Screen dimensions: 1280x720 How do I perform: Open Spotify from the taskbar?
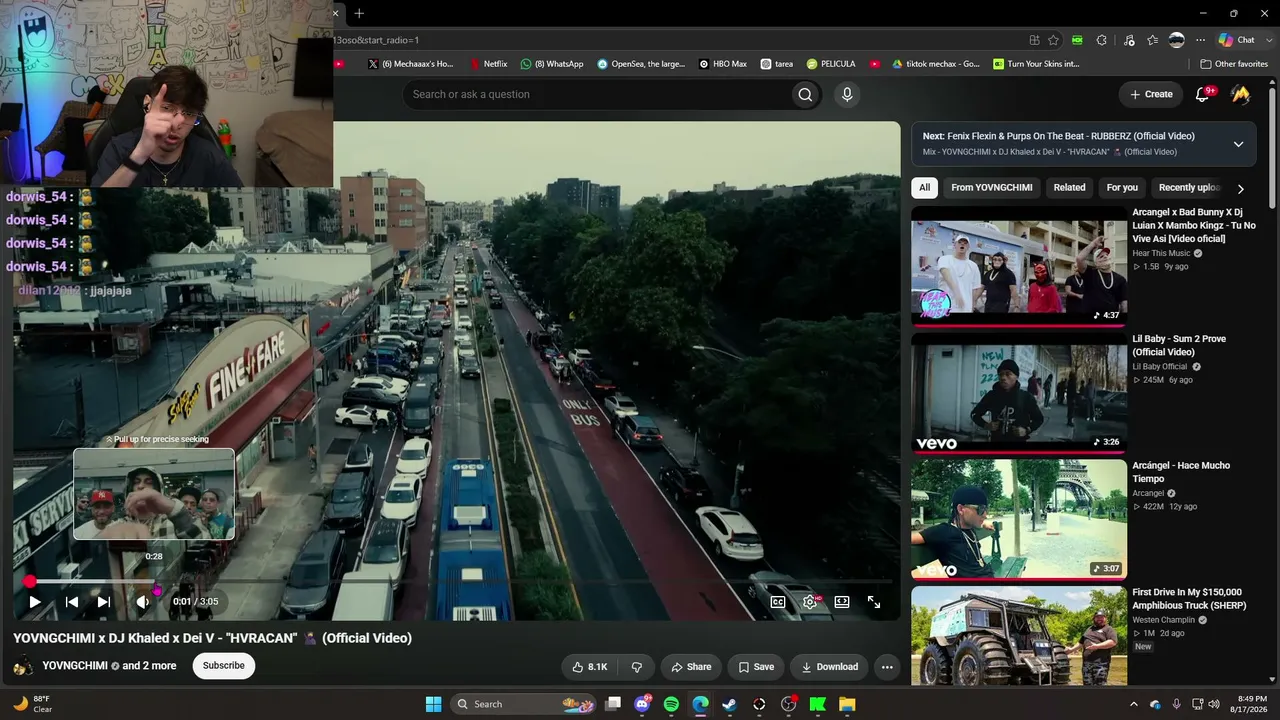pyautogui.click(x=671, y=704)
